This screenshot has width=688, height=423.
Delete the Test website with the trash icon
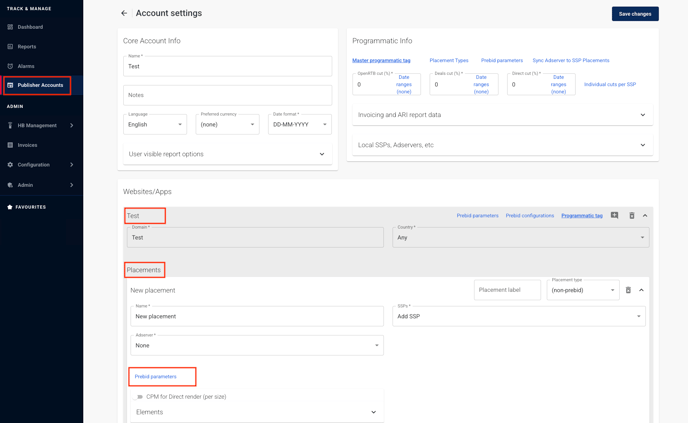(632, 215)
